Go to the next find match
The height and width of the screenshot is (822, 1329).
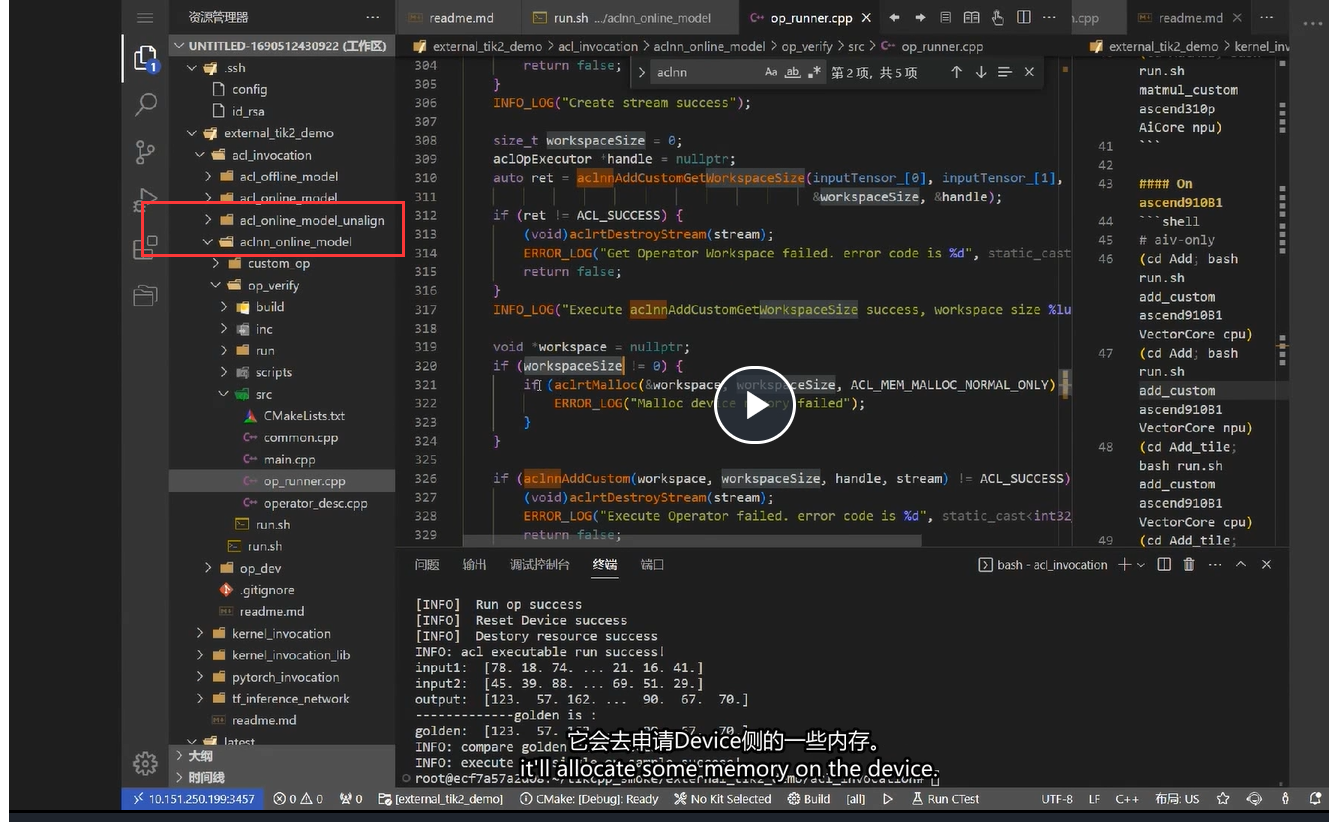[x=981, y=72]
